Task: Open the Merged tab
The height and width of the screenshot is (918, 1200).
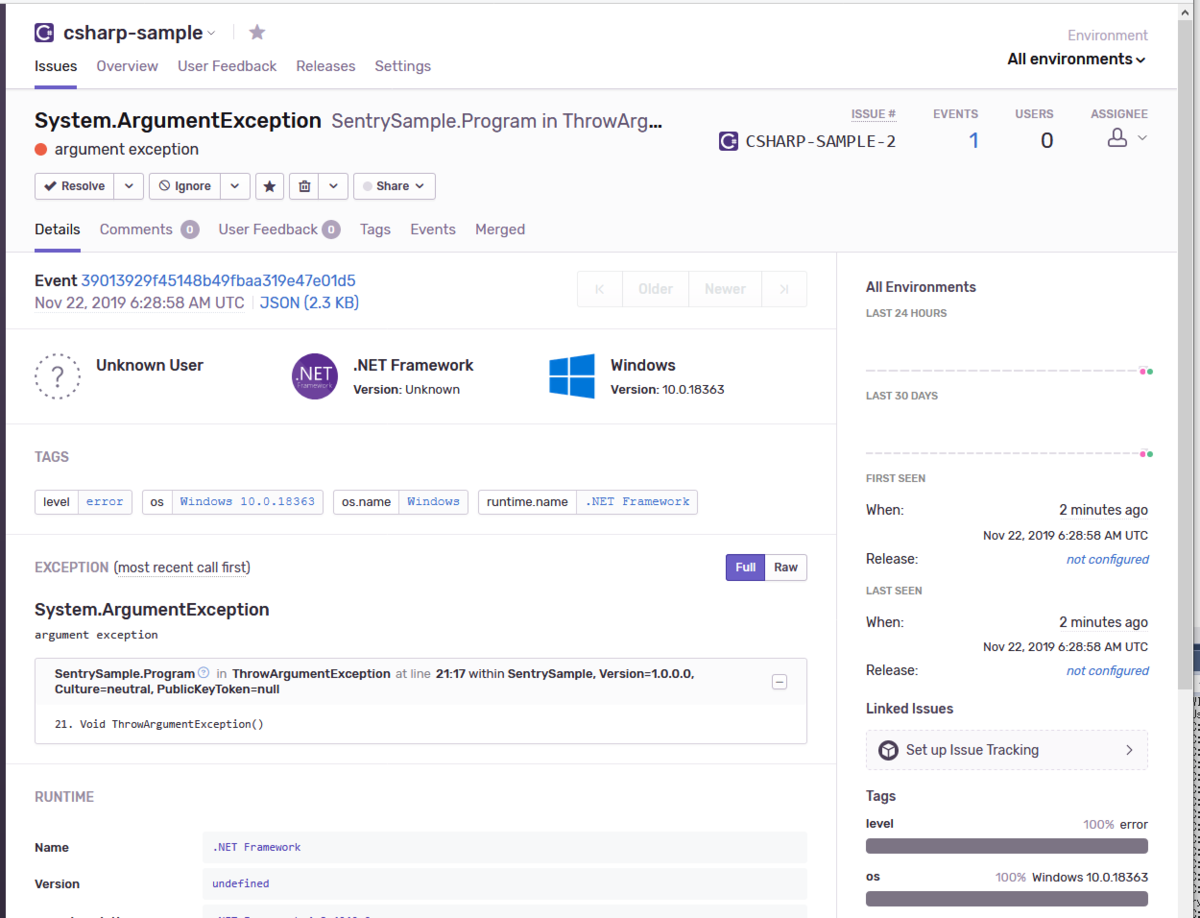Action: click(x=500, y=229)
